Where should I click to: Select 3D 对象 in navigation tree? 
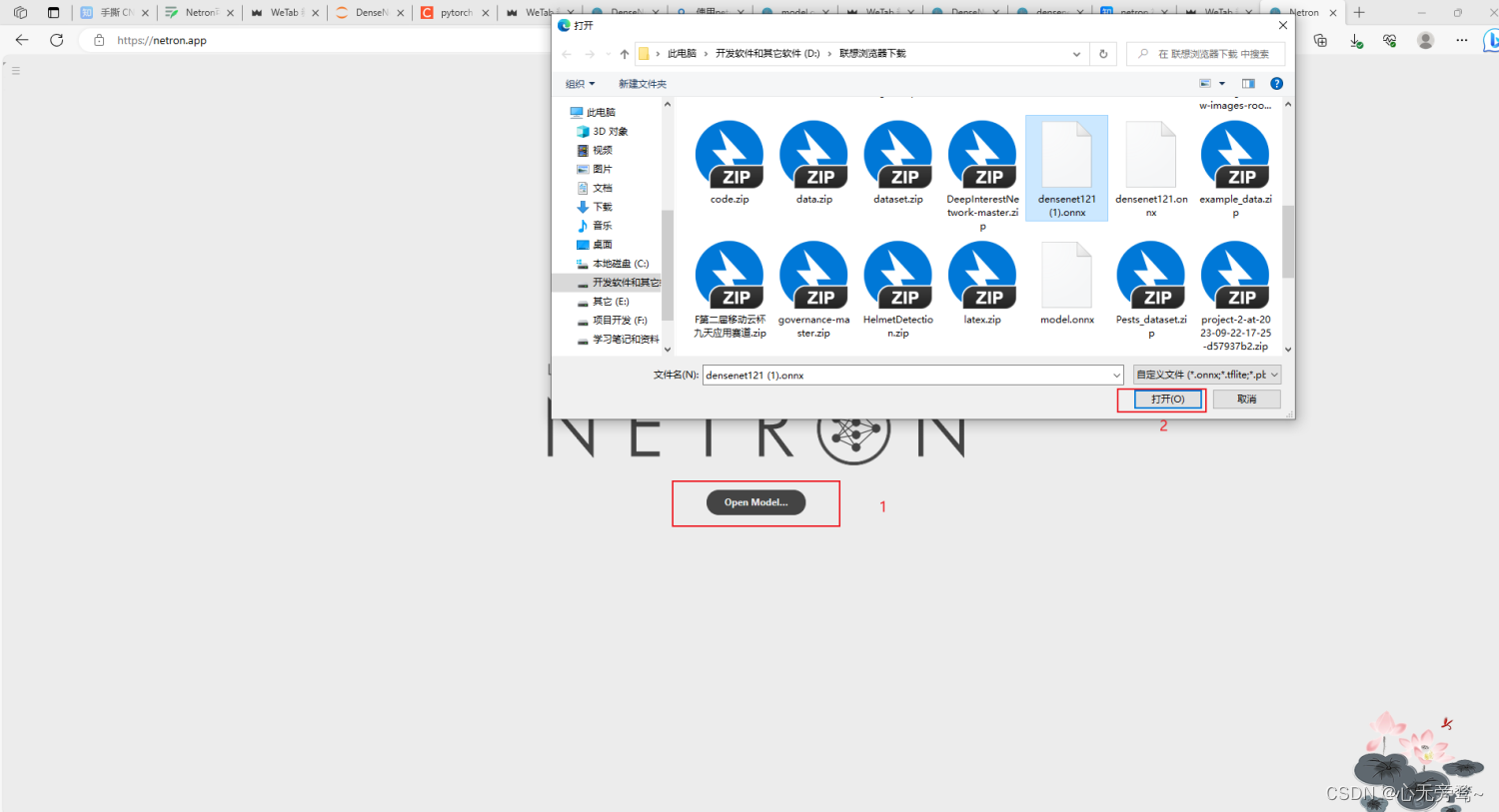click(x=602, y=132)
